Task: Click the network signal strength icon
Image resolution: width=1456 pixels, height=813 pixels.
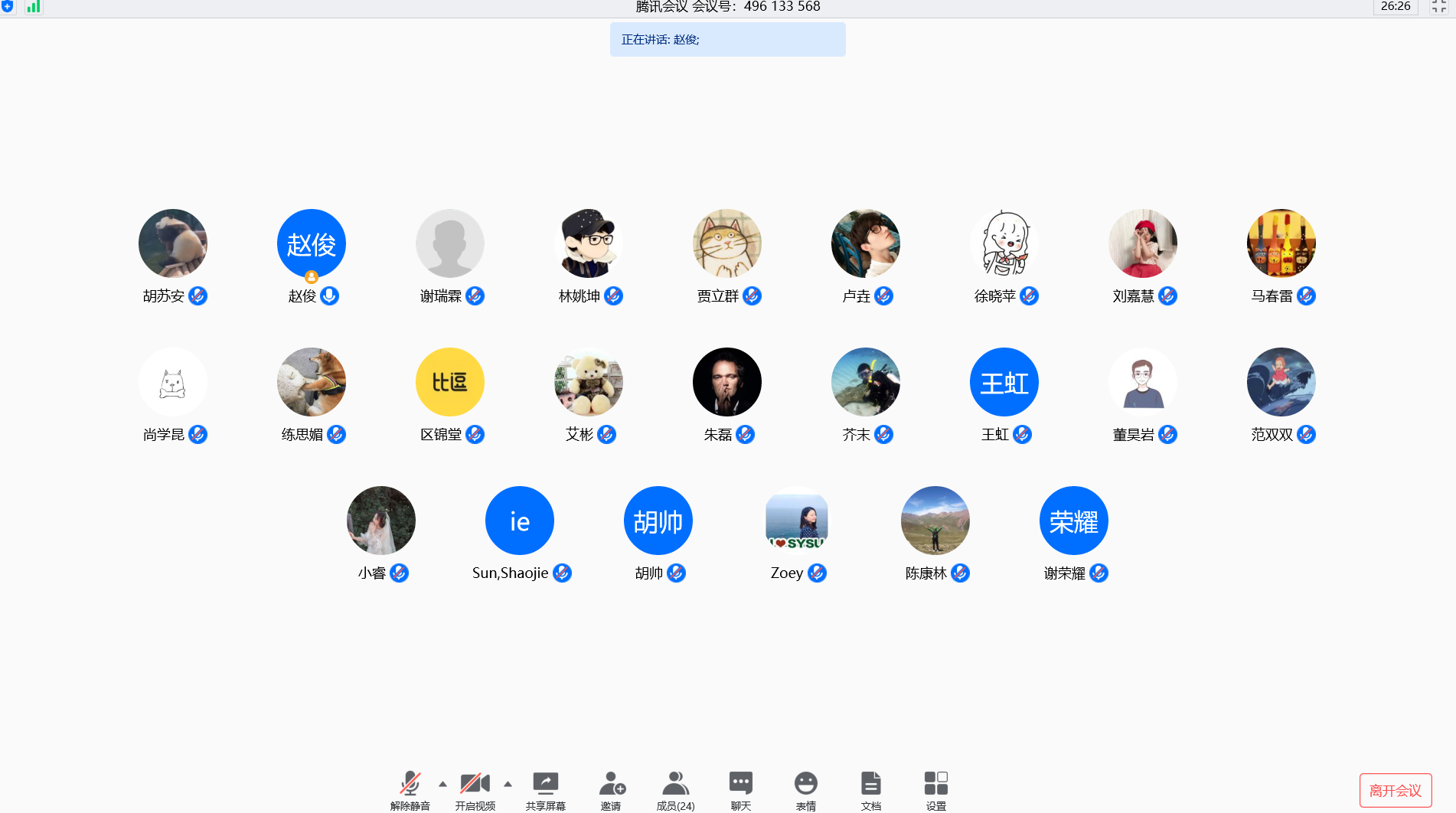Action: [33, 7]
